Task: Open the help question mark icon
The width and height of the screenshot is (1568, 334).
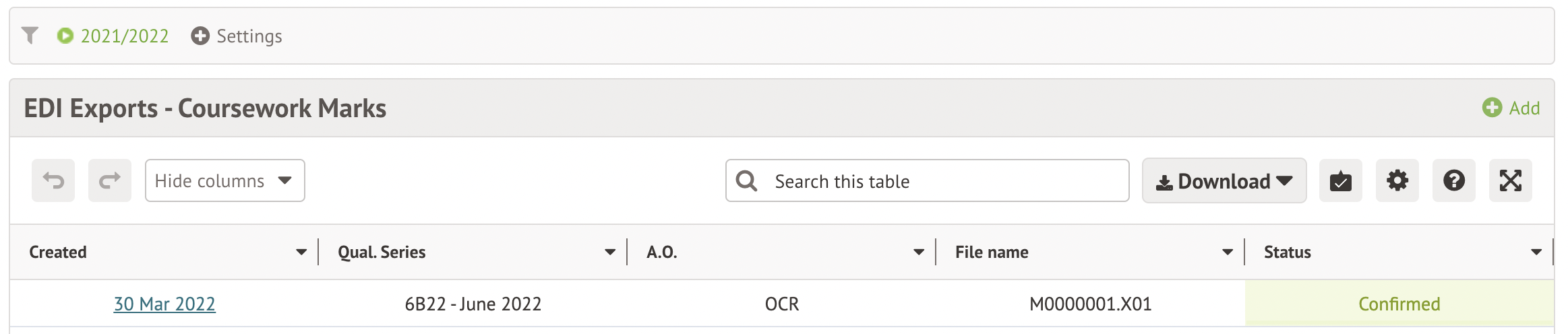Action: 1453,180
